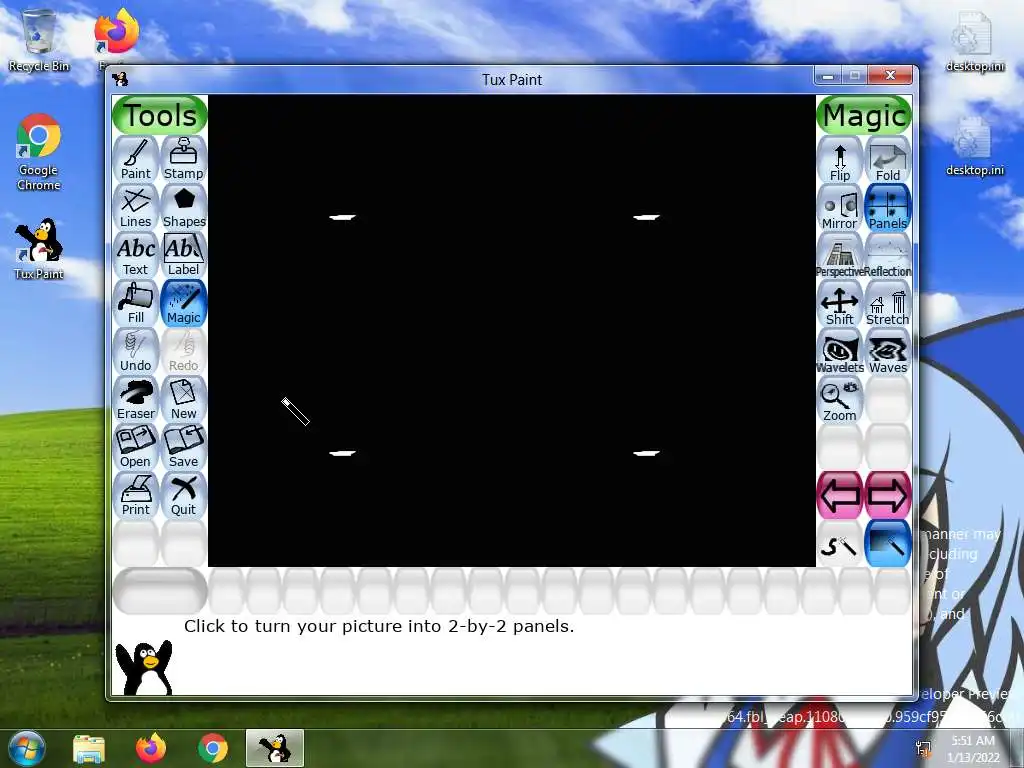Open the Windows Start menu
The image size is (1024, 768).
coord(25,748)
